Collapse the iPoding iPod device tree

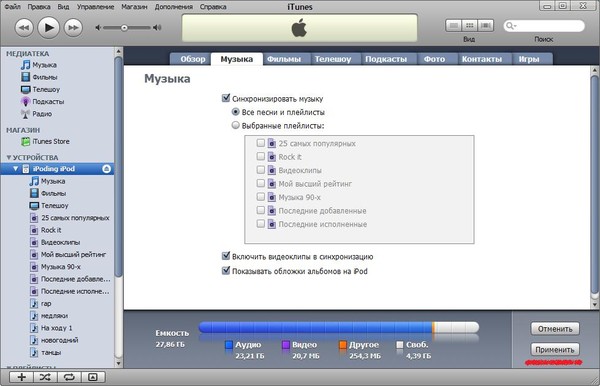pyautogui.click(x=16, y=169)
